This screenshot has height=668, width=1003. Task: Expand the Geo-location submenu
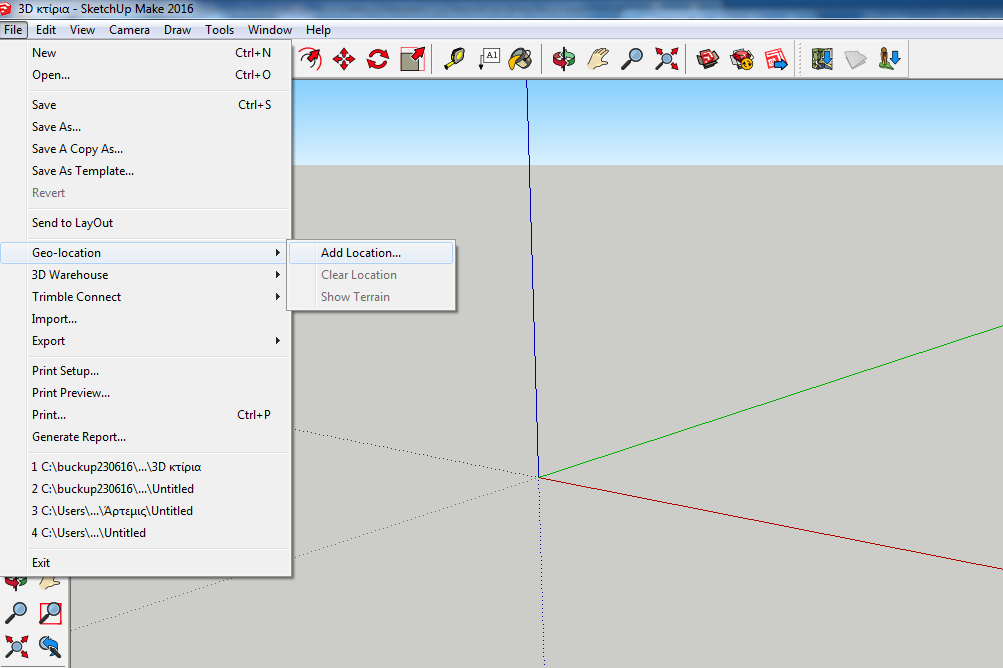click(x=145, y=253)
